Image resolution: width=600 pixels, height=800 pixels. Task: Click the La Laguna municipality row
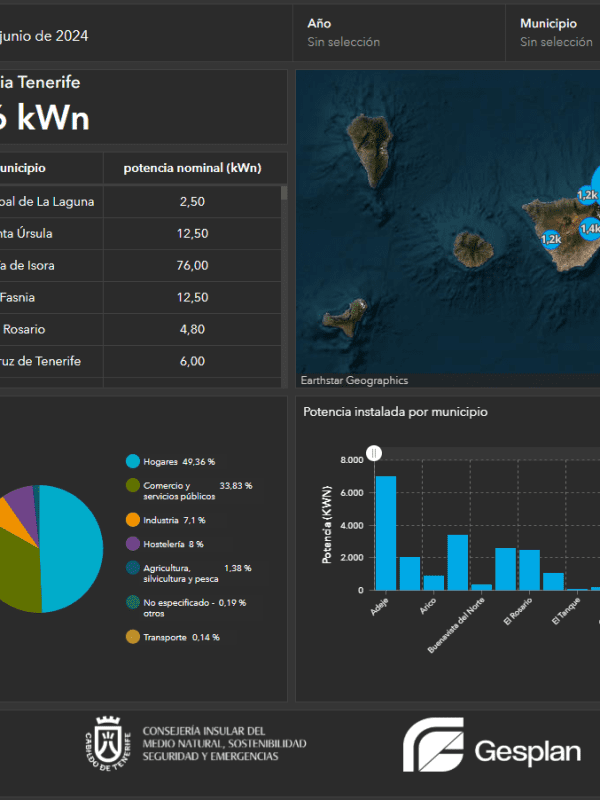pyautogui.click(x=140, y=202)
